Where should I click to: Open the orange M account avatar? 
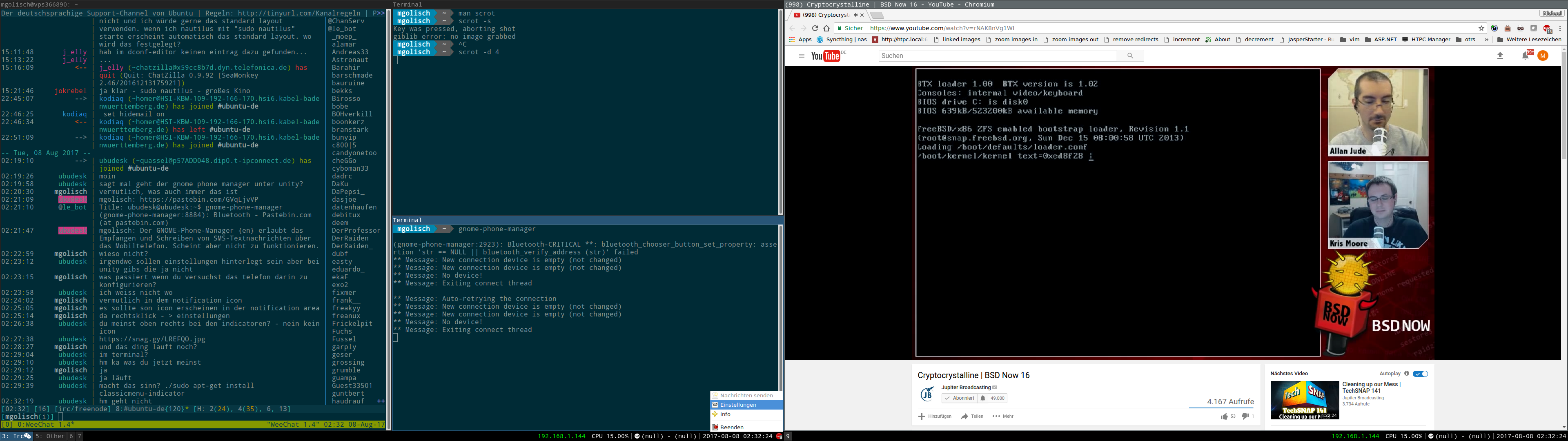pos(1542,56)
